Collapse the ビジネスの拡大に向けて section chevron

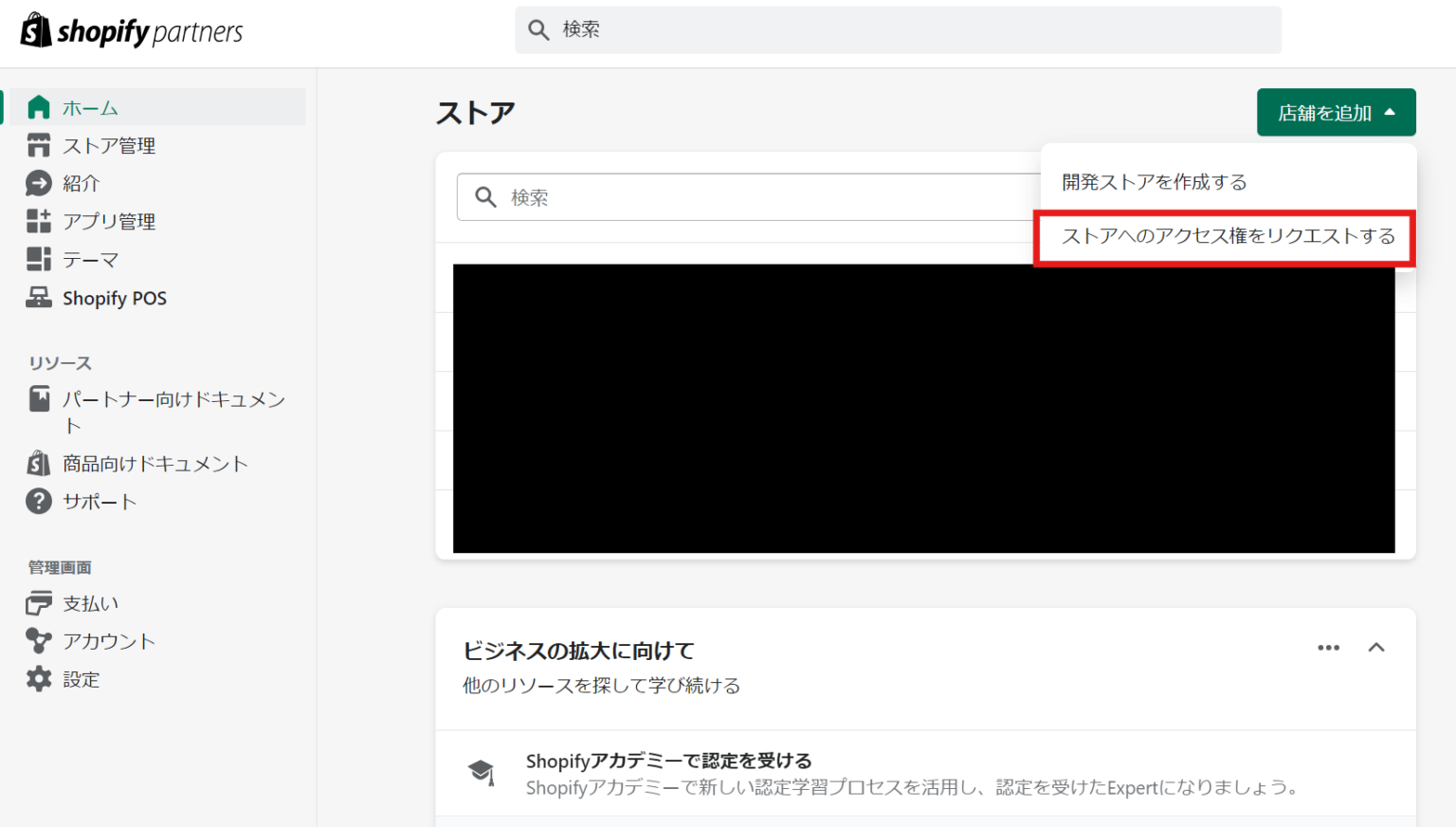[x=1376, y=648]
